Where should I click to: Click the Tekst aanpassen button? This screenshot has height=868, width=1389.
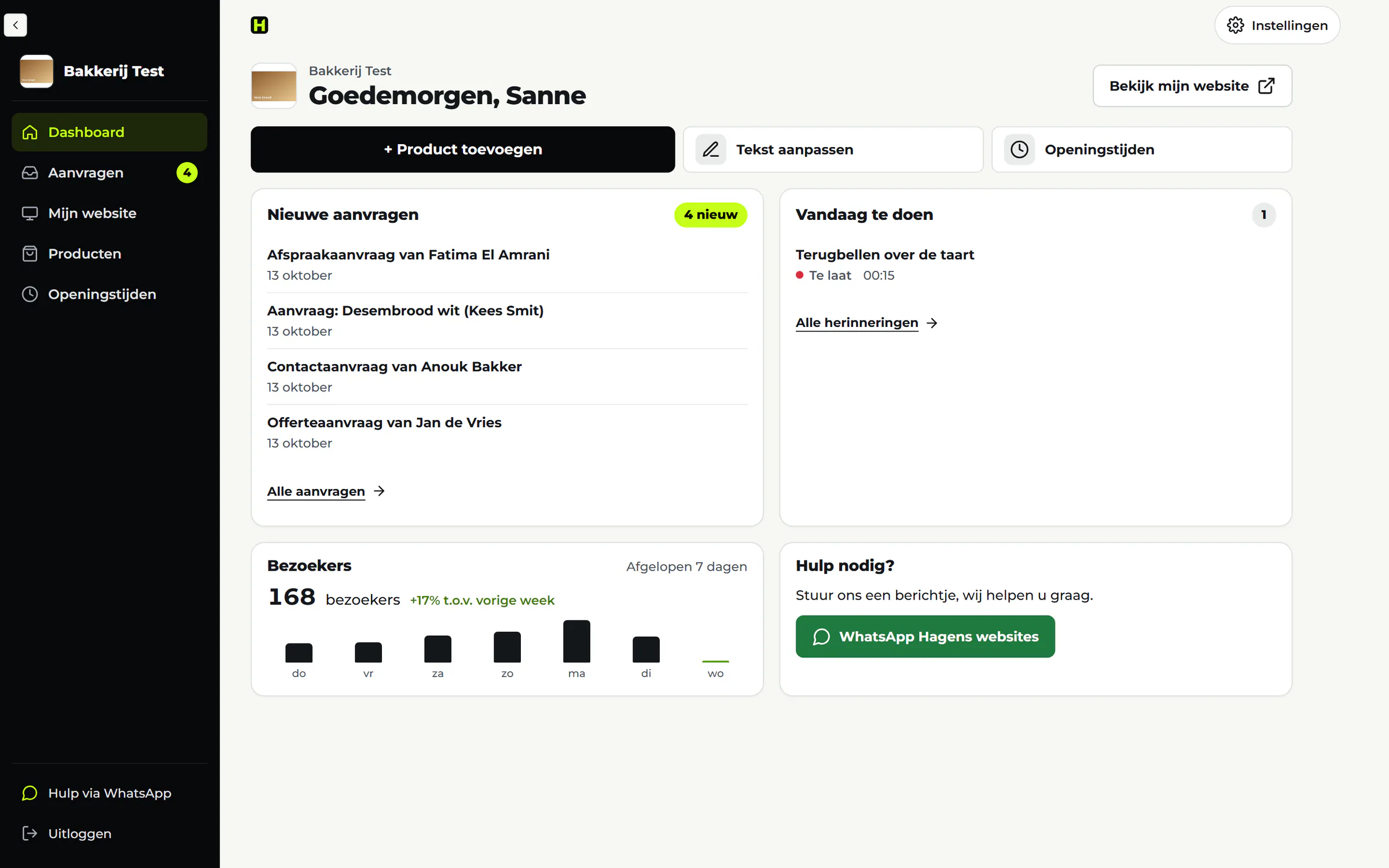pos(833,150)
